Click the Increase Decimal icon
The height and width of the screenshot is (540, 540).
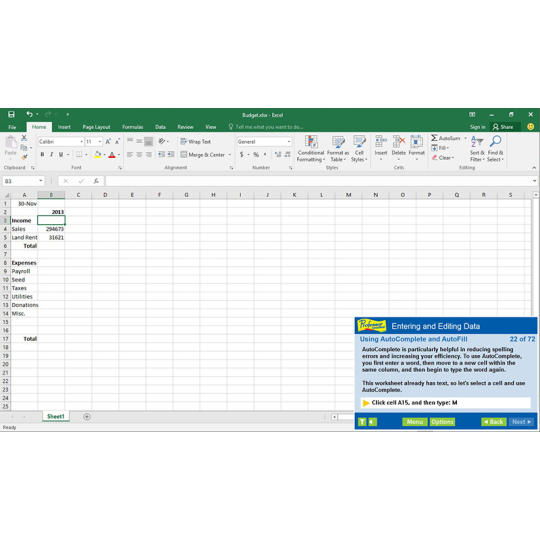click(x=278, y=155)
